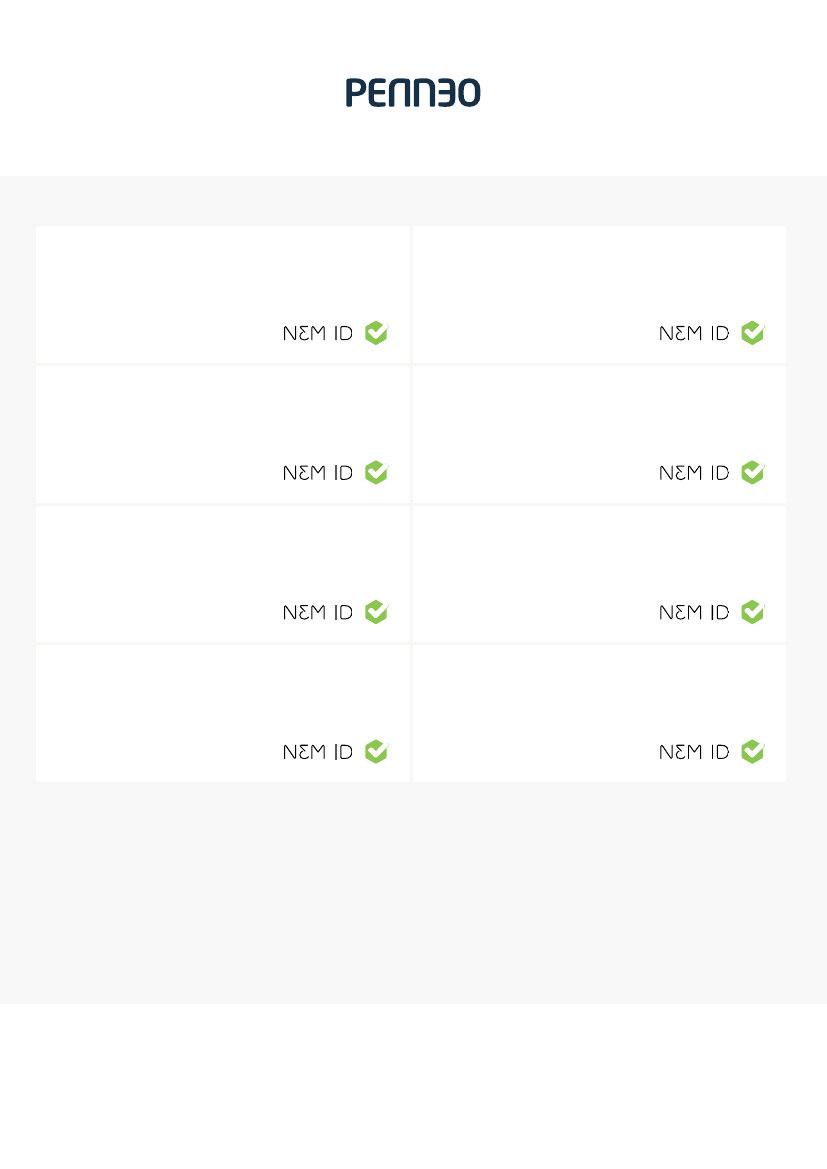827x1169 pixels.
Task: Select the NEM ID text in second-row right card
Action: 694,473
